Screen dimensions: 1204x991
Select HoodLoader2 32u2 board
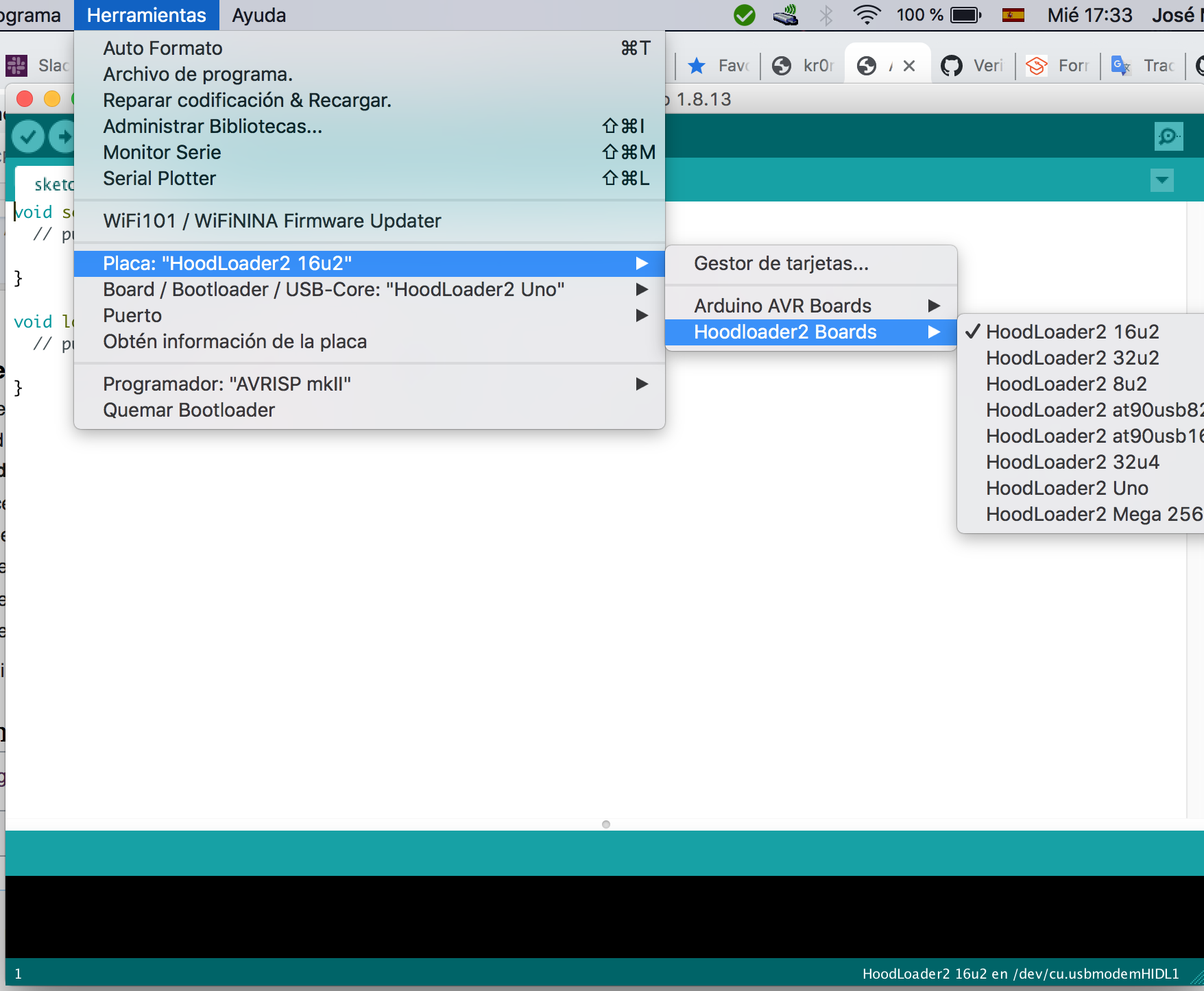pyautogui.click(x=1081, y=358)
